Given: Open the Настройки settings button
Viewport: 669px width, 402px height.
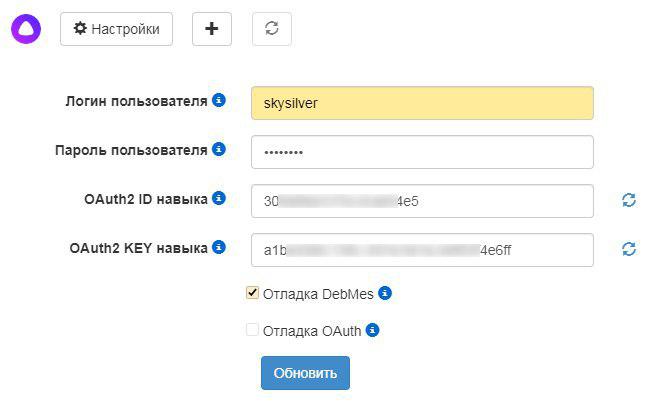Looking at the screenshot, I should coord(116,29).
